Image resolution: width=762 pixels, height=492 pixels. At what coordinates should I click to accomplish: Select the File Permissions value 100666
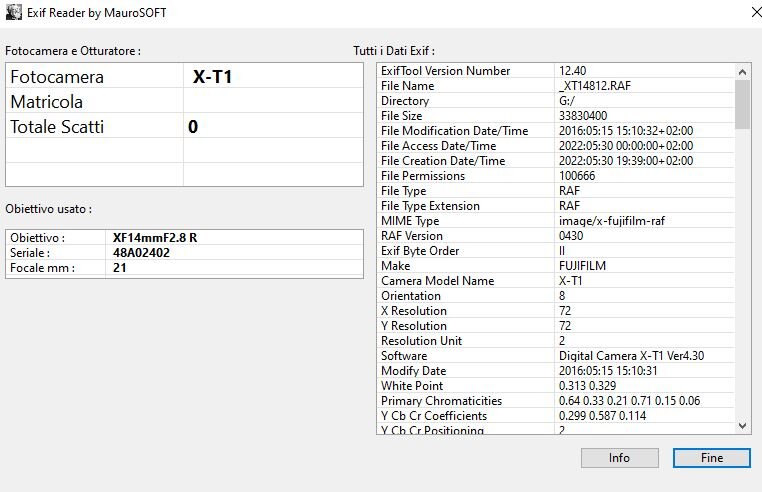tap(577, 176)
